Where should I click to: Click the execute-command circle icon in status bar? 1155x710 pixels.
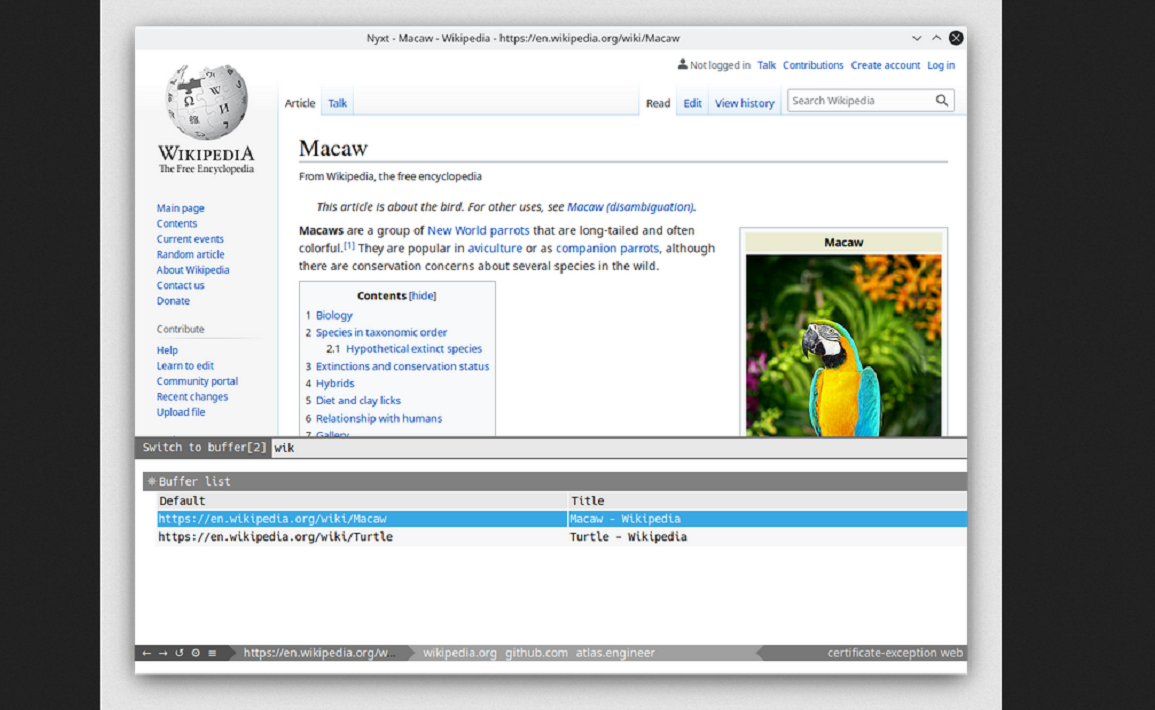(196, 653)
